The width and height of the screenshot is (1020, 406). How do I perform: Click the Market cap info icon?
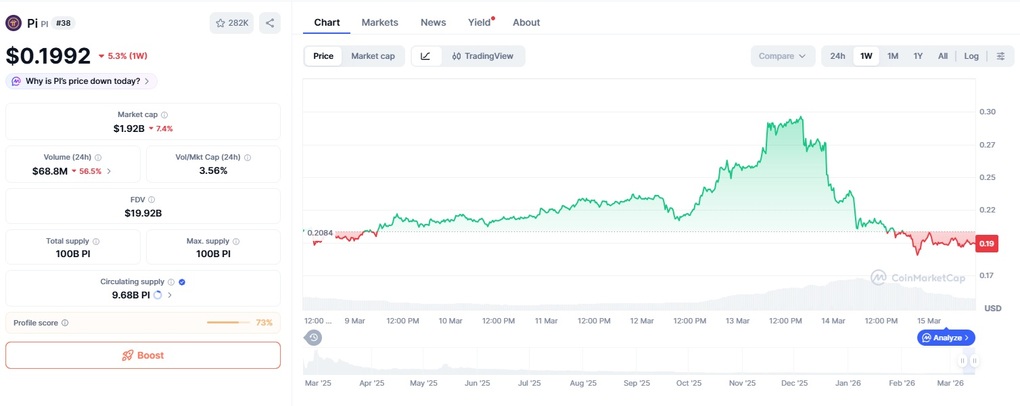click(x=165, y=115)
